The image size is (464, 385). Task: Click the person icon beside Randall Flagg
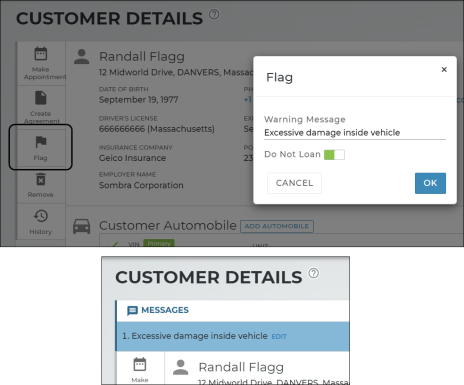point(82,57)
